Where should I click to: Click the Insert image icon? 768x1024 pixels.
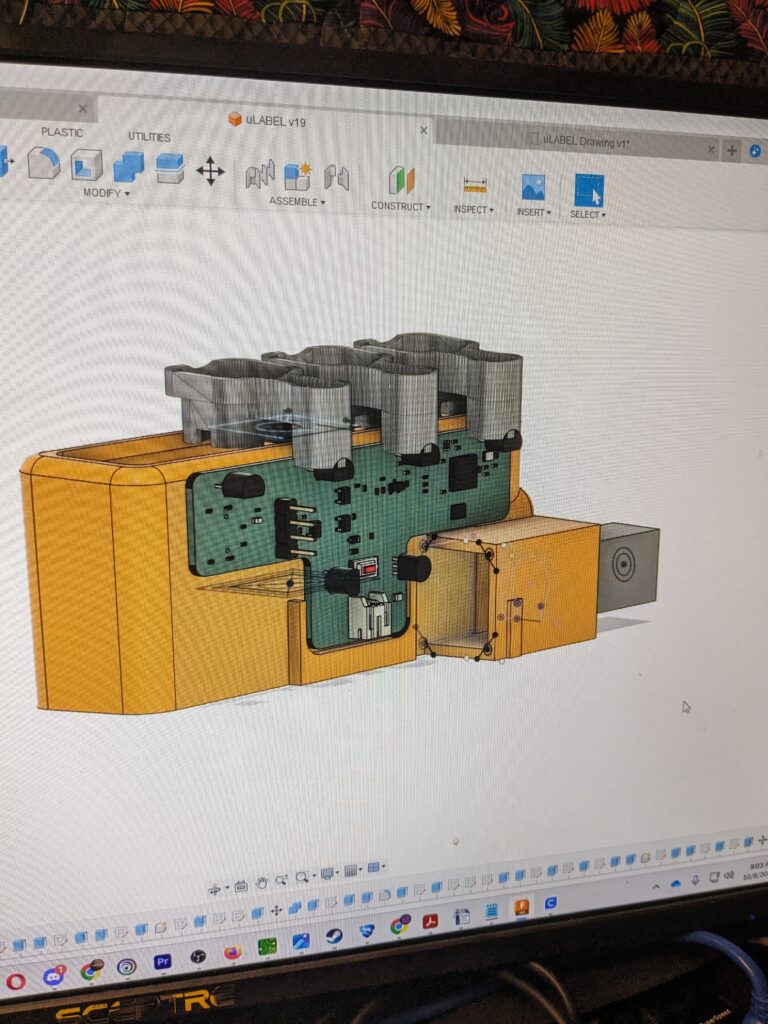point(532,187)
